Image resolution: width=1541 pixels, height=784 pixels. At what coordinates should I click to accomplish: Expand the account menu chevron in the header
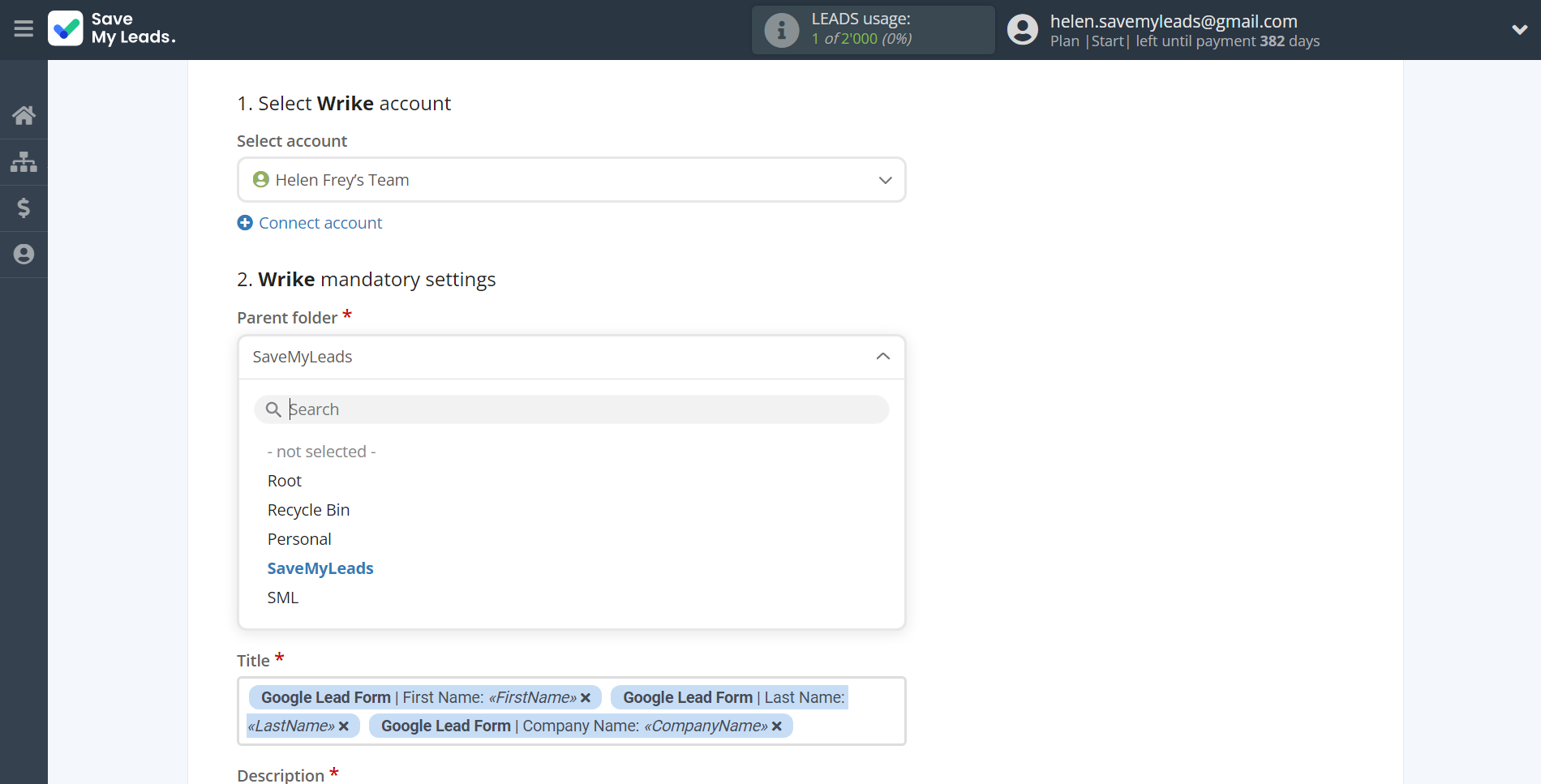point(1519,30)
